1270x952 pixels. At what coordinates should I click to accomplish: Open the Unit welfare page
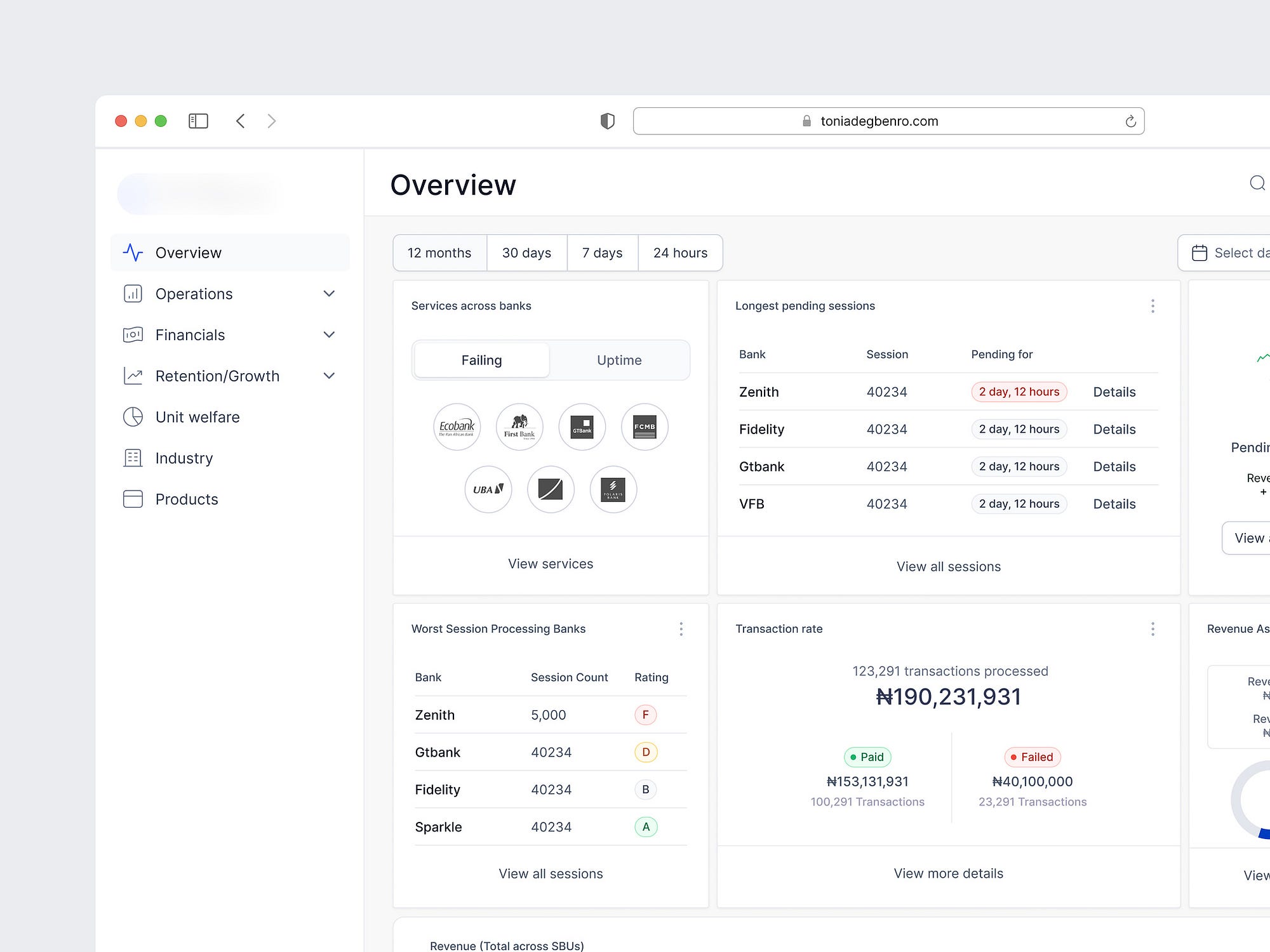197,418
